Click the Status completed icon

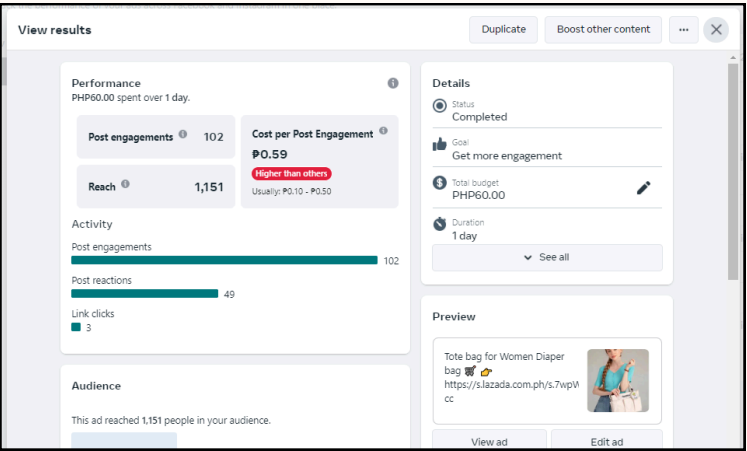click(x=440, y=106)
